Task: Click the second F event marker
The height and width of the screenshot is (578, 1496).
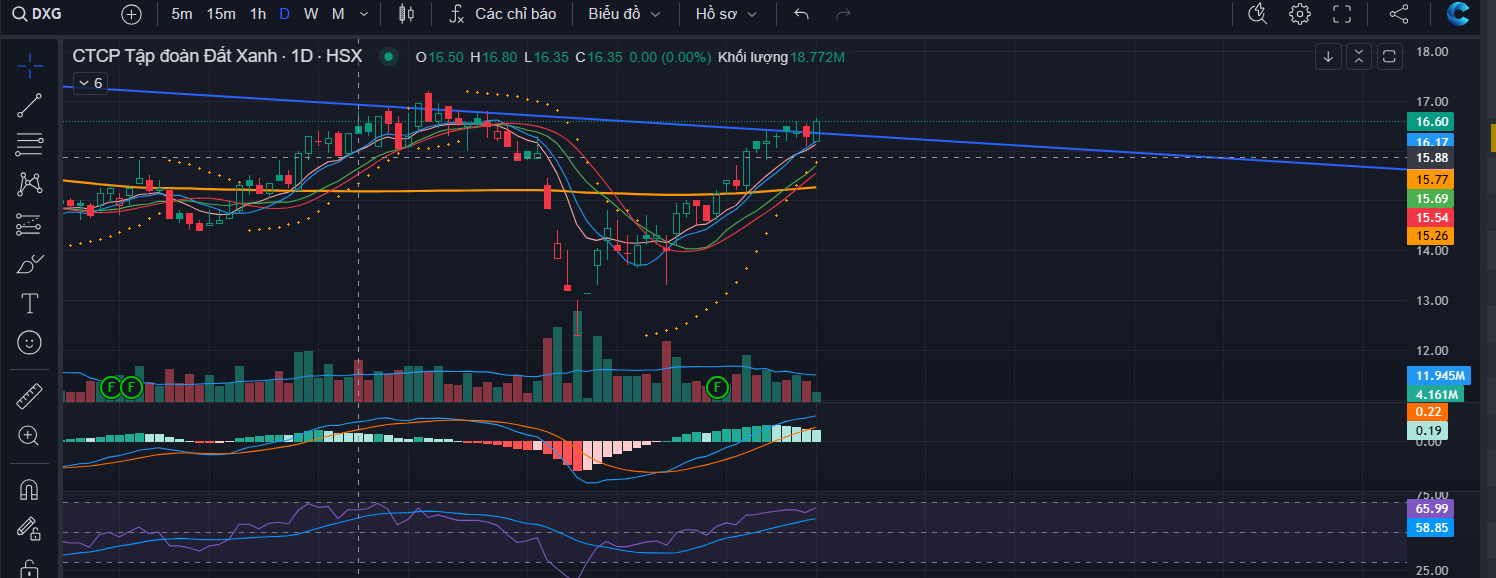Action: click(x=131, y=387)
